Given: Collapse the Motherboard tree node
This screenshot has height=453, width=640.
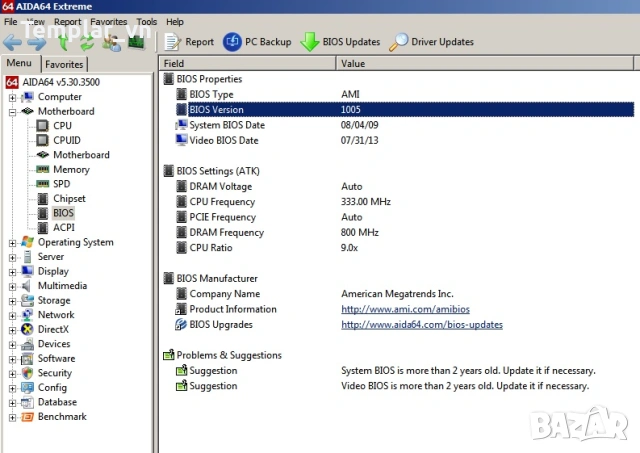Looking at the screenshot, I should click(x=13, y=112).
